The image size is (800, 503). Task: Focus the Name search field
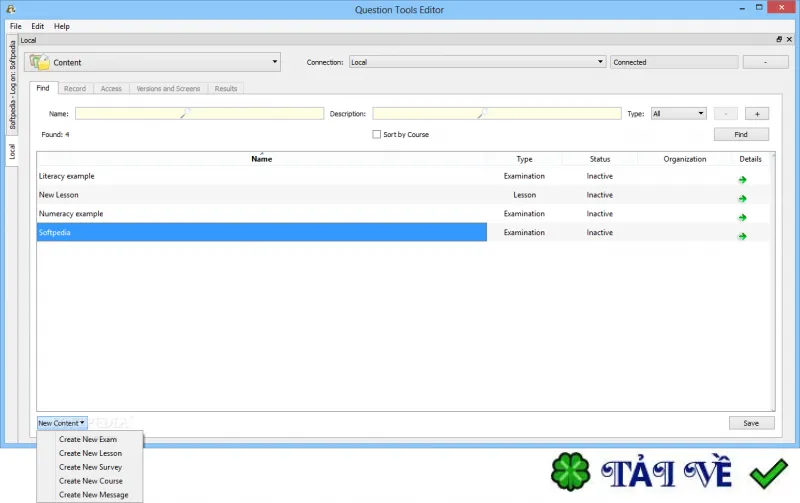(x=199, y=113)
